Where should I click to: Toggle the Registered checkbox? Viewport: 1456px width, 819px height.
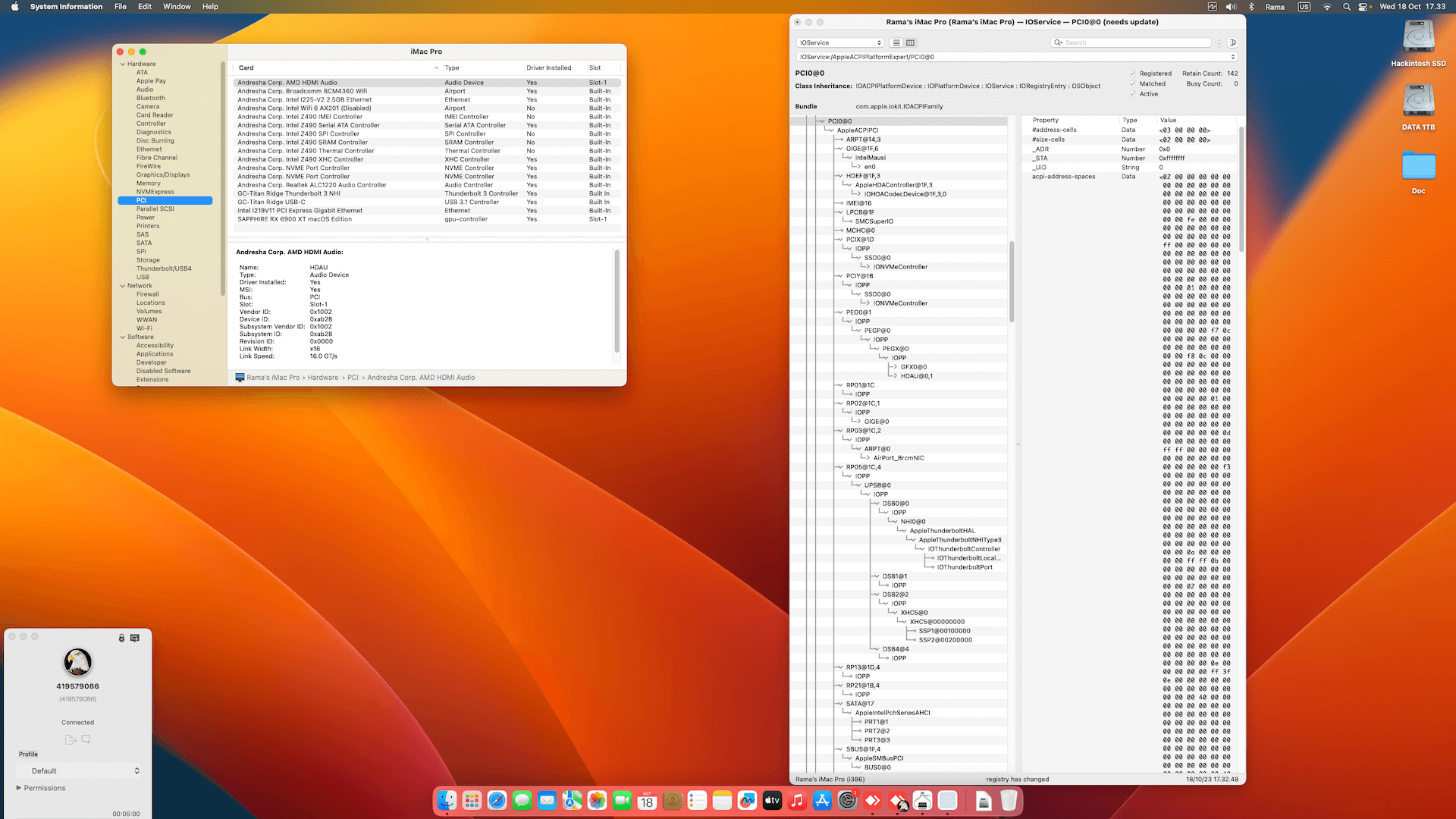coord(1133,74)
